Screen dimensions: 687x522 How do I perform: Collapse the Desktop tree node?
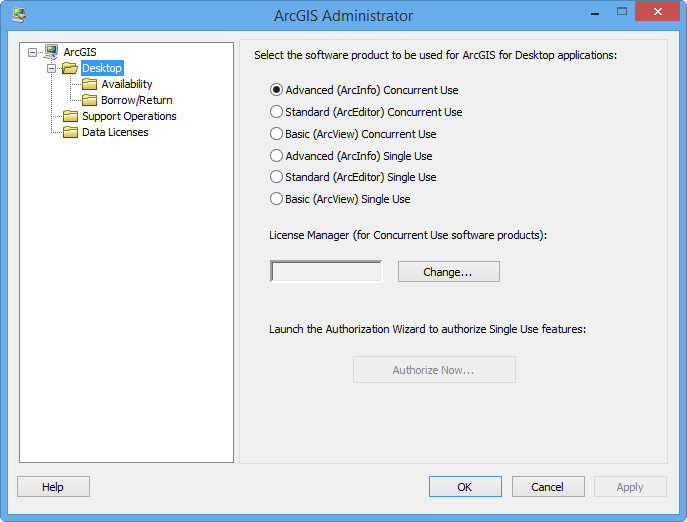[x=51, y=68]
